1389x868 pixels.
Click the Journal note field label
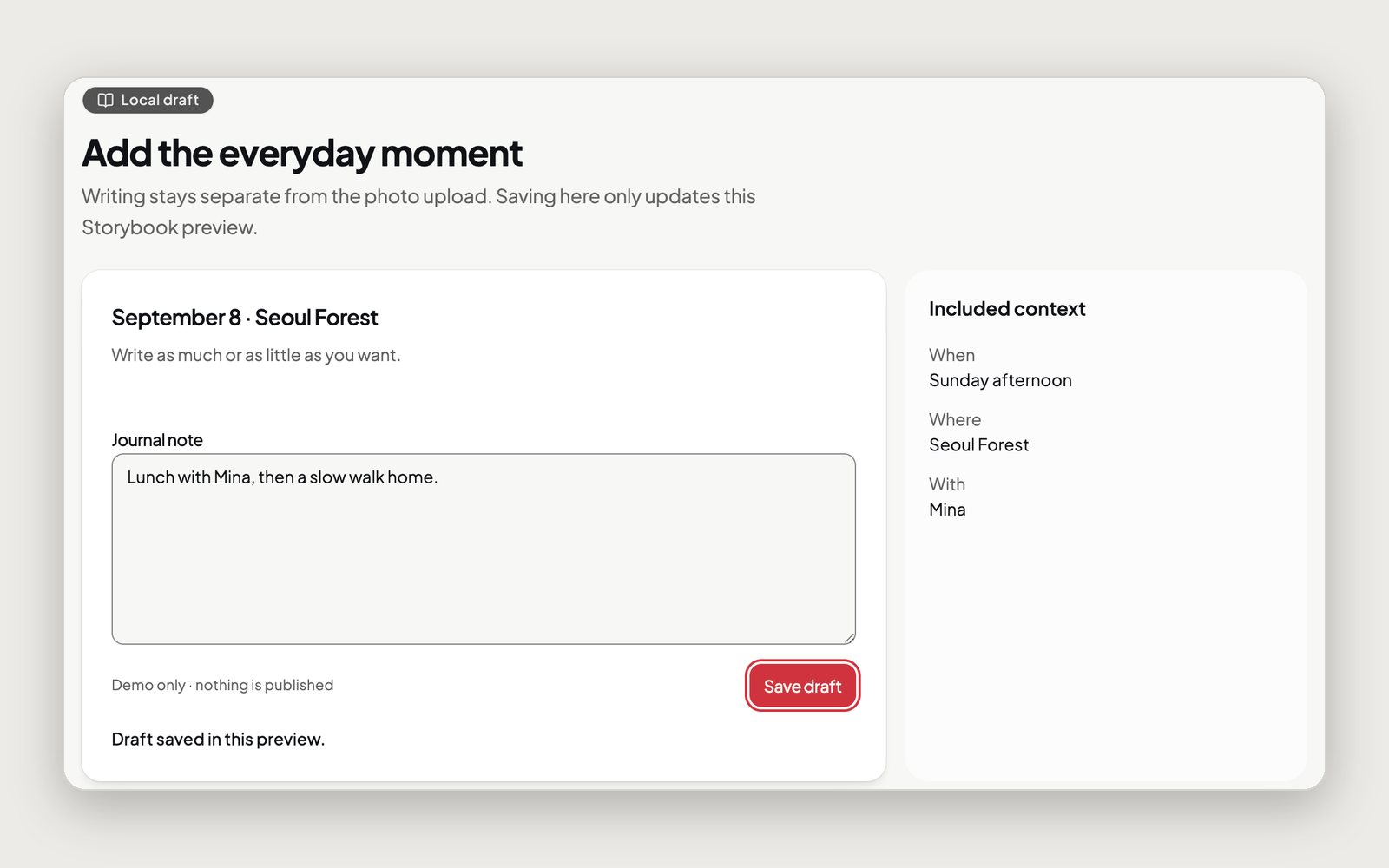click(x=157, y=440)
